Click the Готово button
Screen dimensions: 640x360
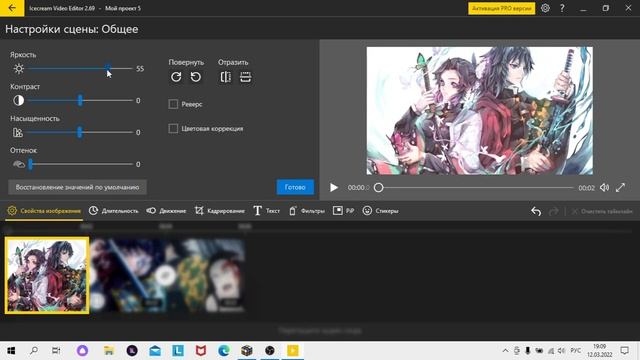(x=295, y=187)
